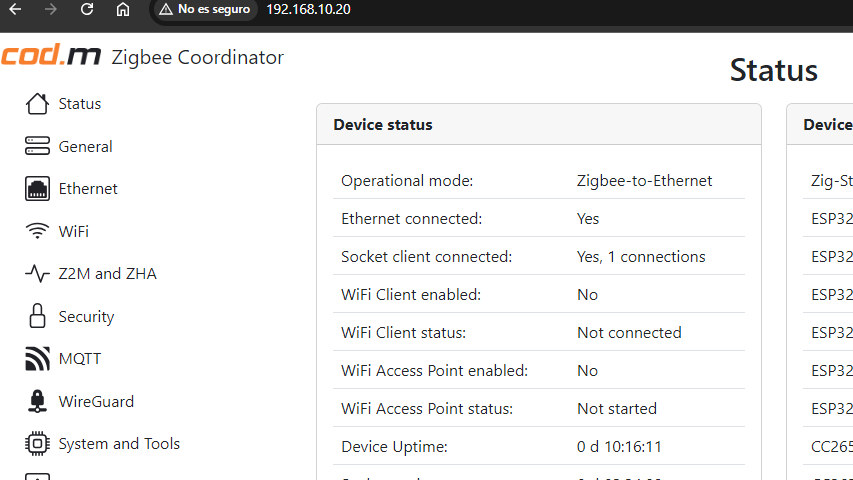Click the Security padlock icon

point(37,316)
